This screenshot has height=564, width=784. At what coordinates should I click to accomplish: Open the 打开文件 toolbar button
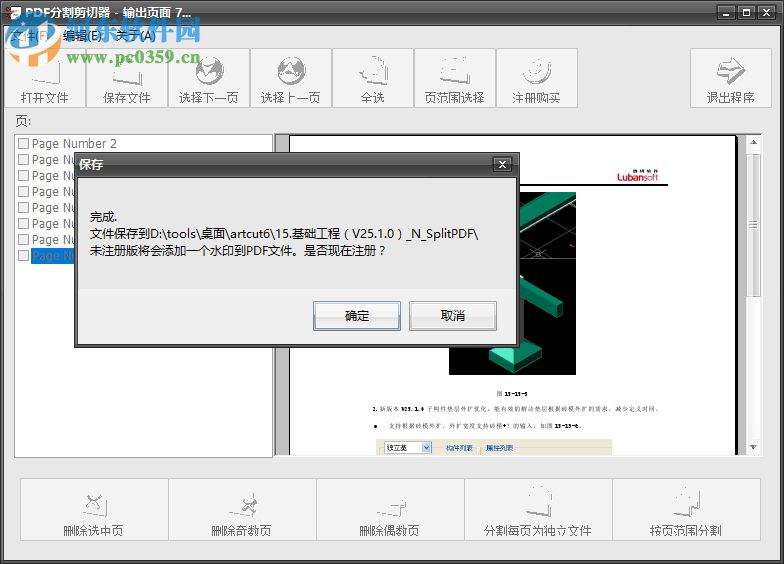(x=45, y=78)
